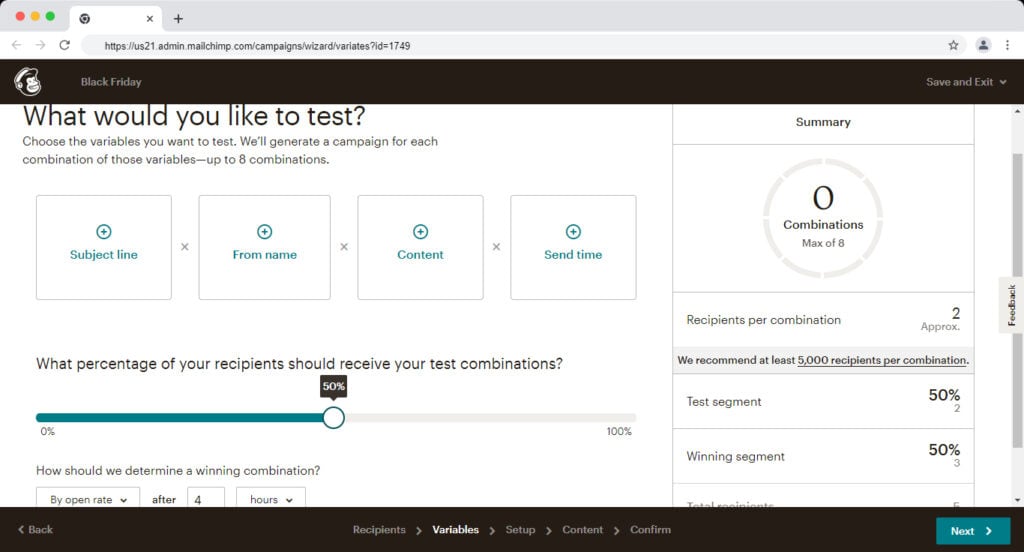
Task: Add the Send time variable
Action: 573,246
